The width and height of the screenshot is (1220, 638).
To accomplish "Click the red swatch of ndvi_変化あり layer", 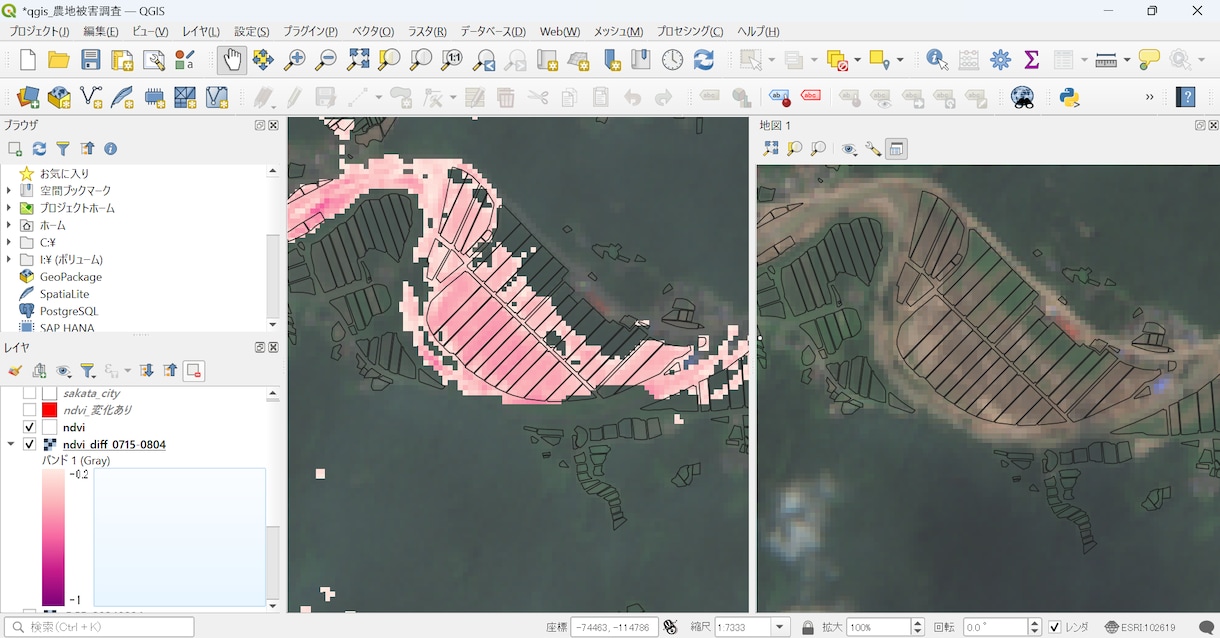I will pos(49,410).
